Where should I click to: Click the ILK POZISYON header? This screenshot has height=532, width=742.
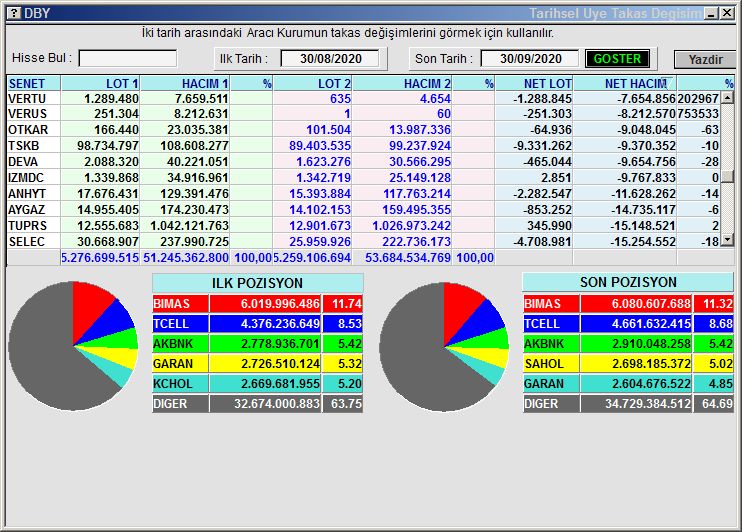[x=257, y=283]
